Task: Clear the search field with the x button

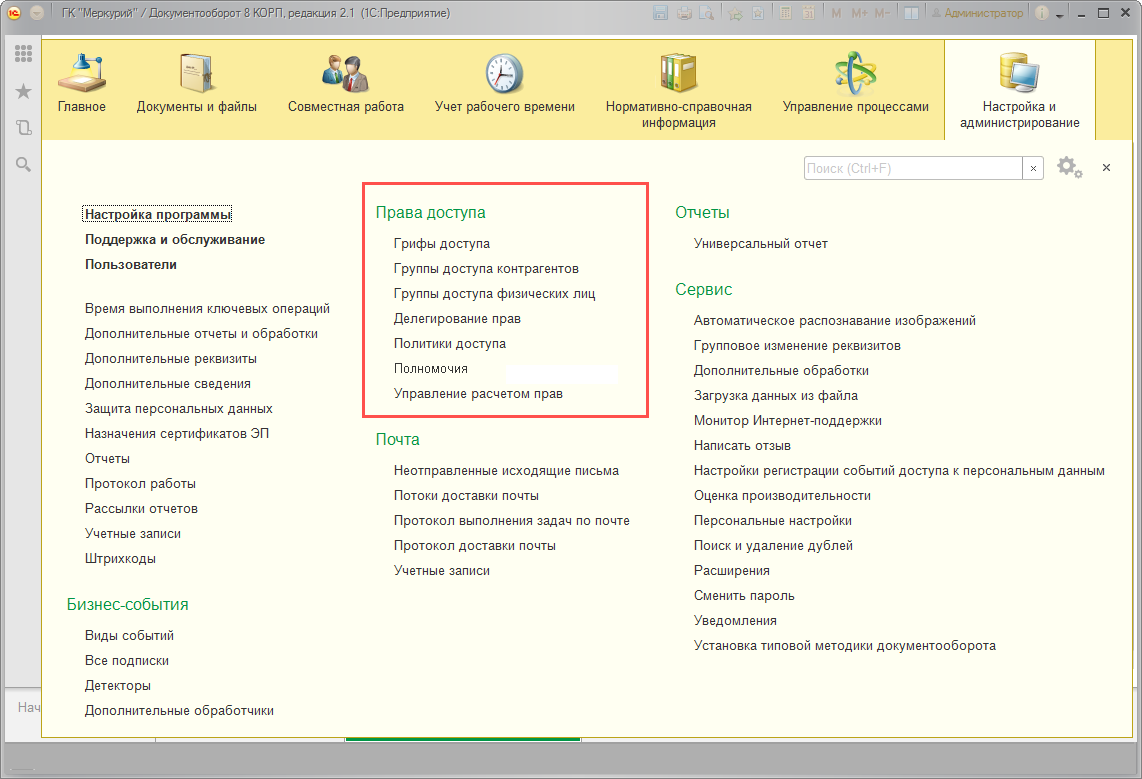Action: click(1033, 169)
